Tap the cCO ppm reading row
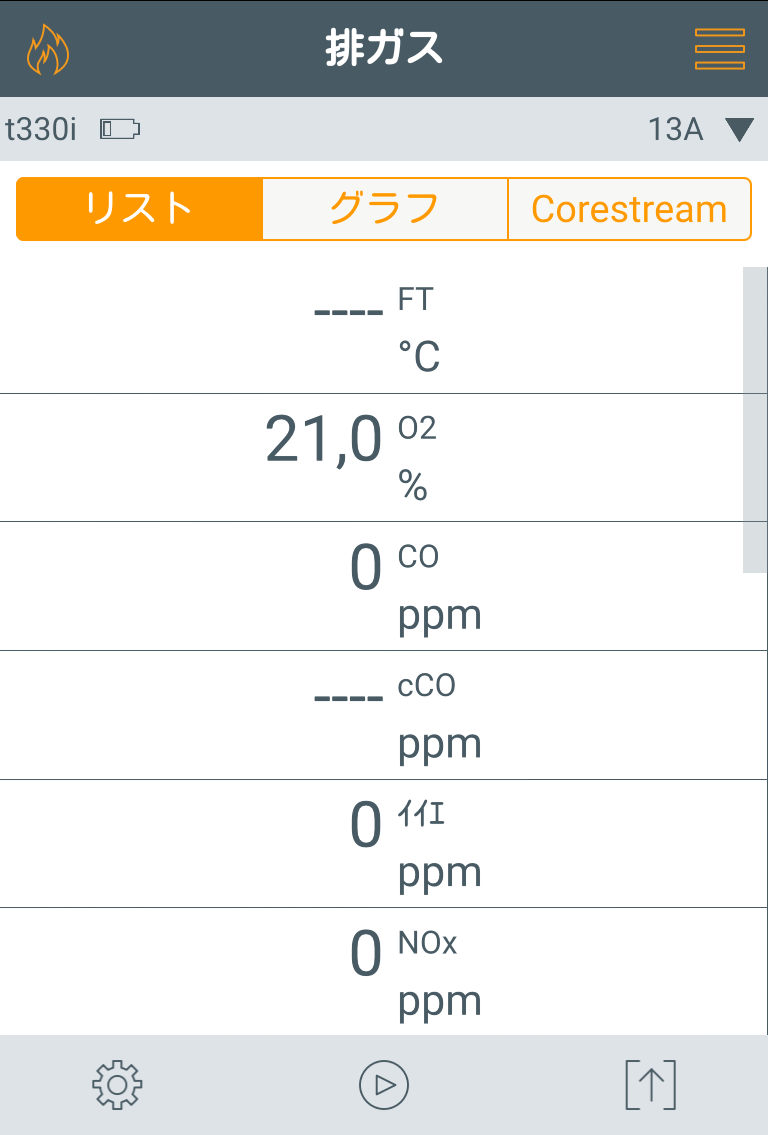Image resolution: width=768 pixels, height=1135 pixels. click(372, 715)
